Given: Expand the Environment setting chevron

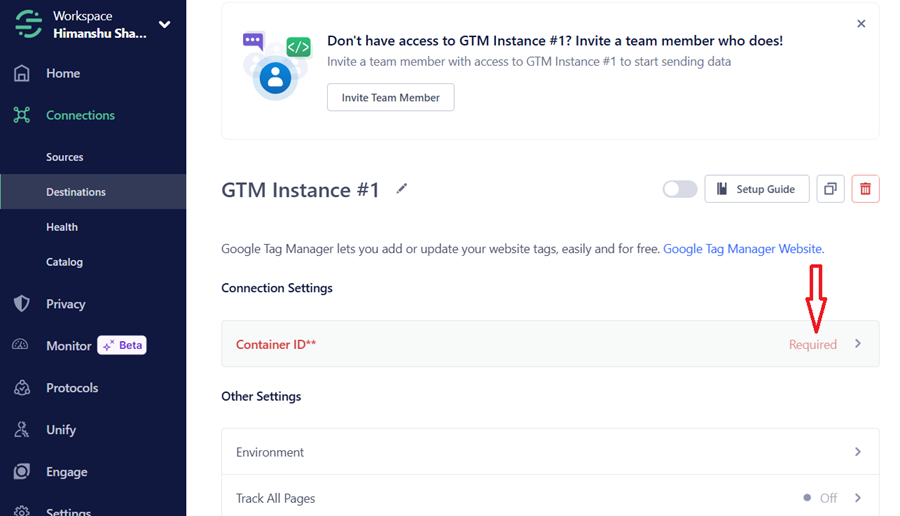Looking at the screenshot, I should pos(858,452).
